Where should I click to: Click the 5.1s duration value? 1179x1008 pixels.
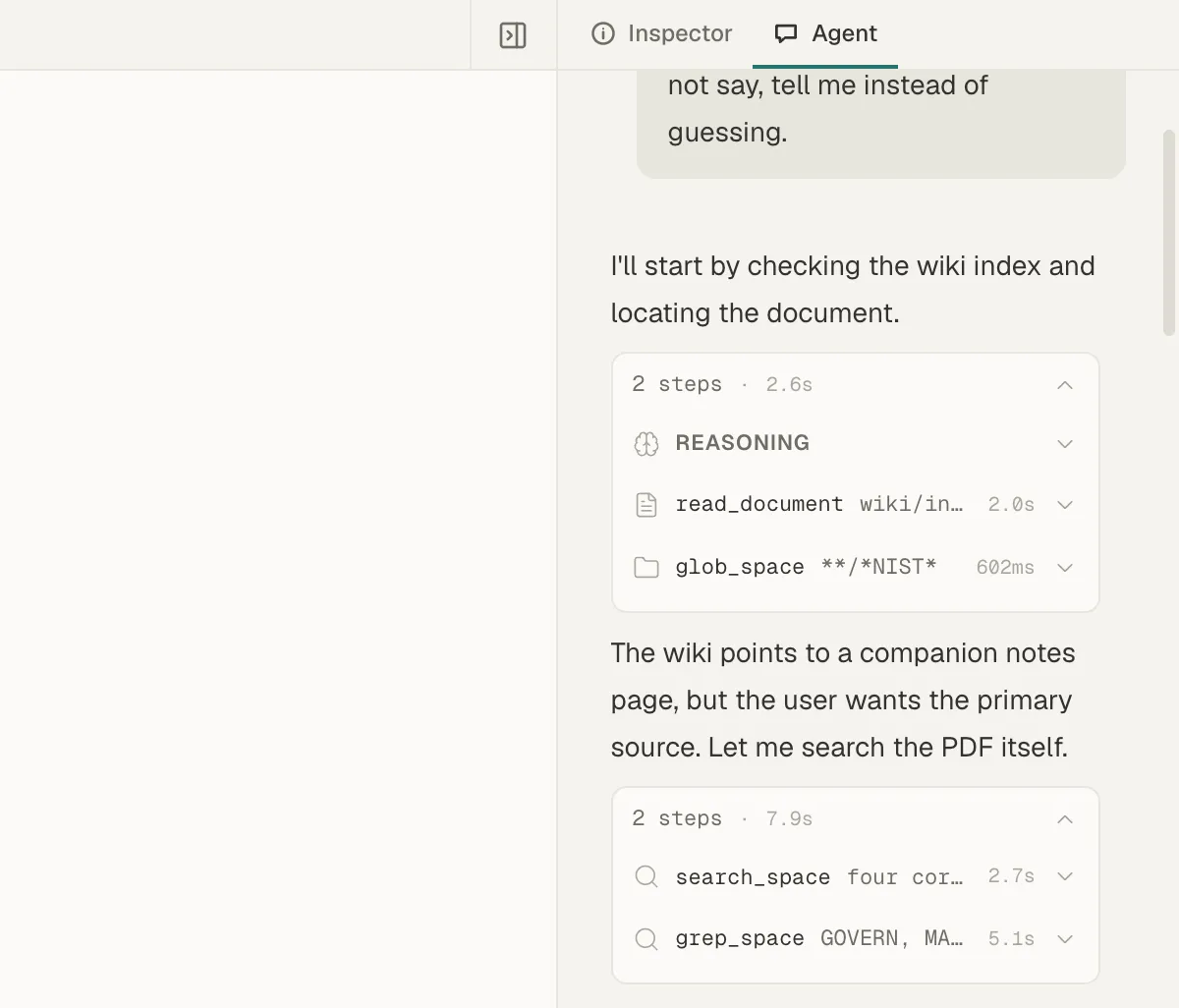[x=1011, y=939]
